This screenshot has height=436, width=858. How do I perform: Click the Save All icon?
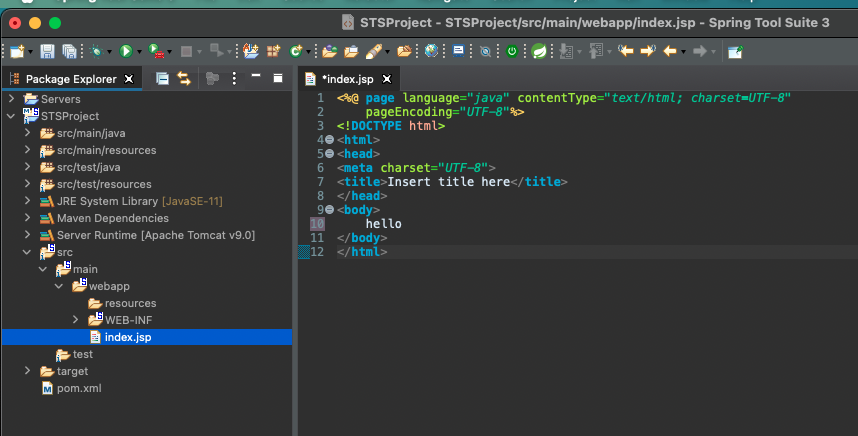point(69,51)
